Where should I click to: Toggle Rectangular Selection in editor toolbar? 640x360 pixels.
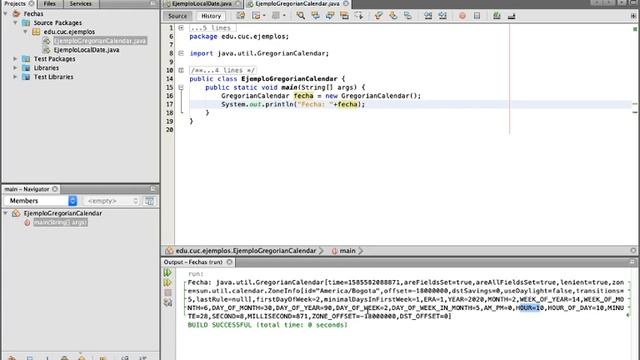pyautogui.click(x=359, y=16)
